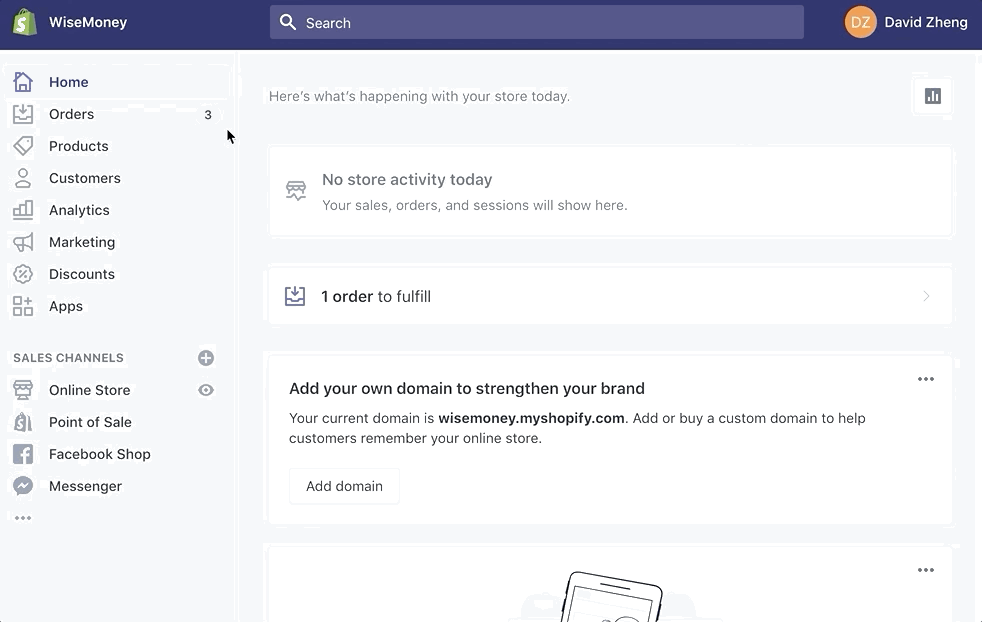The width and height of the screenshot is (982, 622).
Task: Add a sales channel with plus icon
Action: [206, 358]
